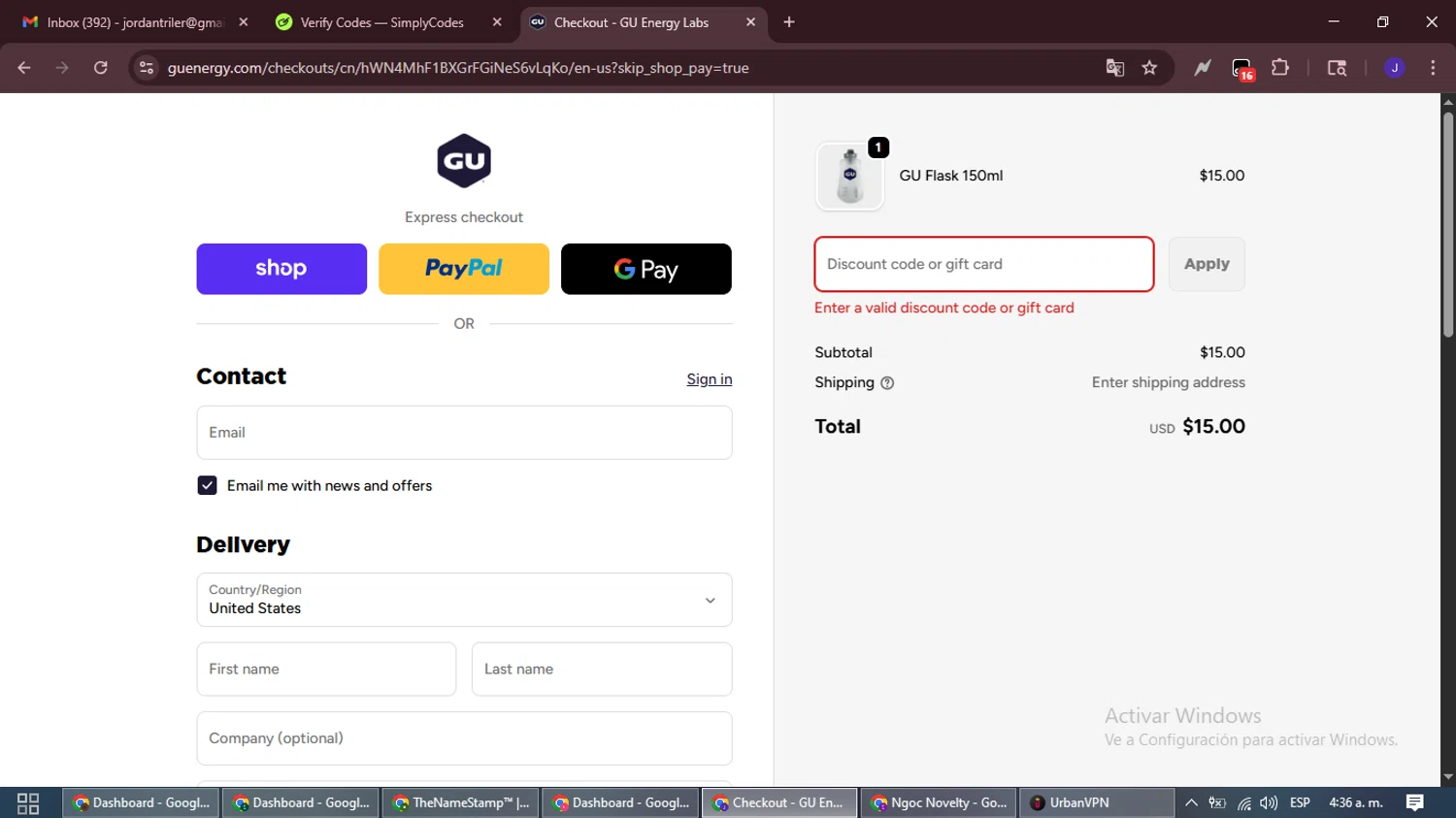Viewport: 1456px width, 818px height.
Task: Click the GU logo at top
Action: point(464,161)
